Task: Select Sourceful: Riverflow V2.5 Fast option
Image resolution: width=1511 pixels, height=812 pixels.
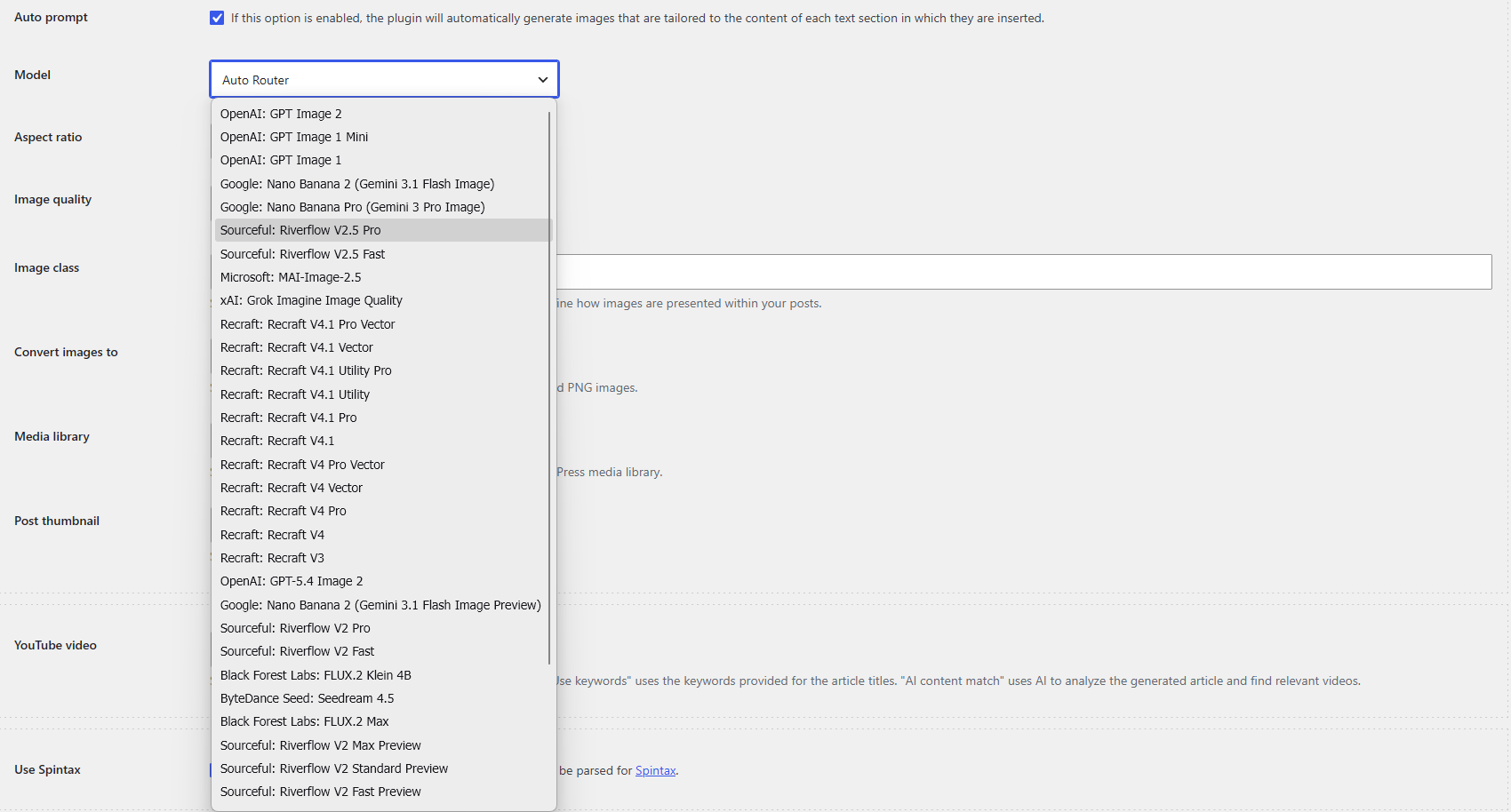Action: (382, 254)
